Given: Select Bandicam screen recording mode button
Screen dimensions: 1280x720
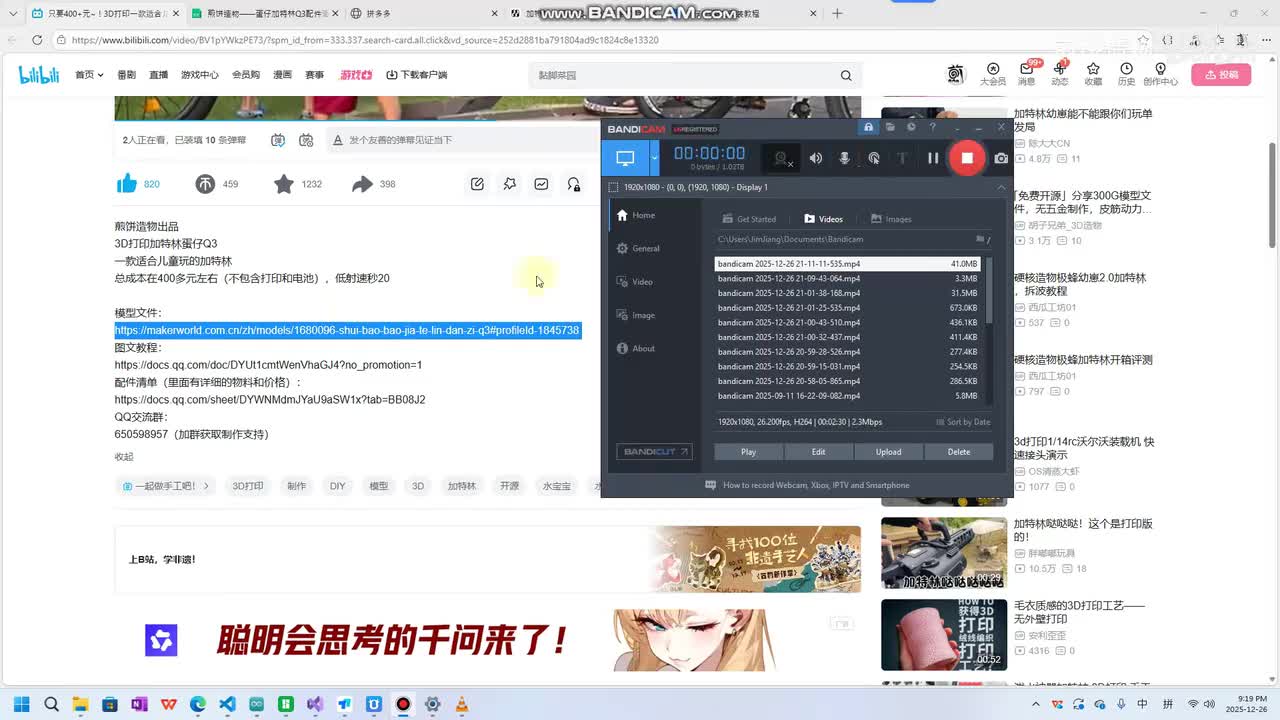Looking at the screenshot, I should click(x=625, y=158).
